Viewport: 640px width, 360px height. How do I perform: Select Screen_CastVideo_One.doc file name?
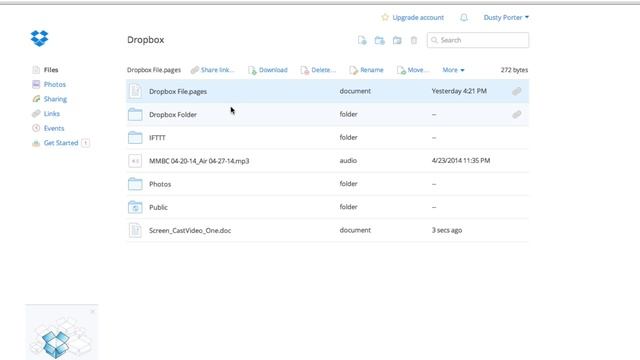tap(190, 231)
